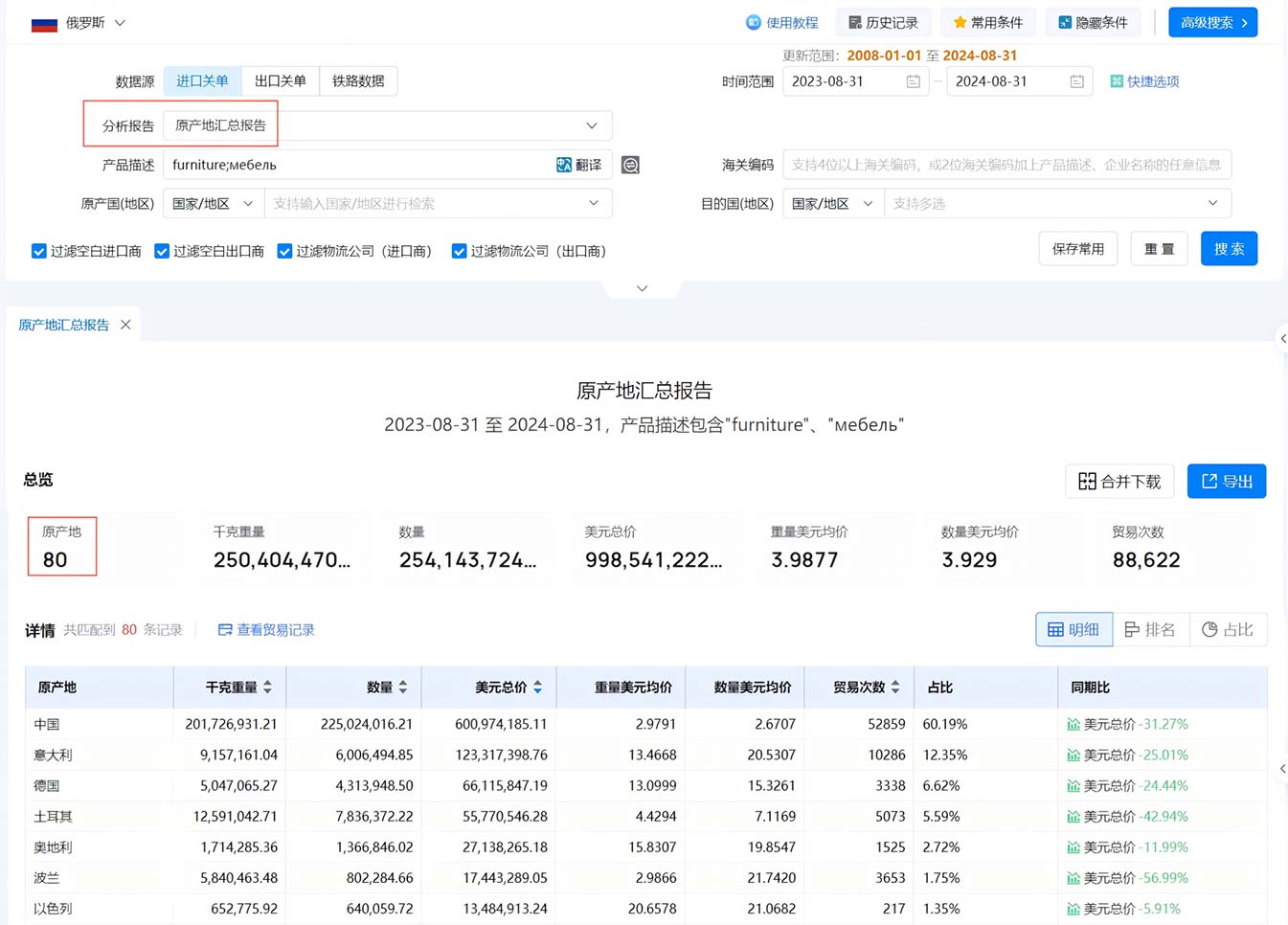Click trend chart icon in 中国 row
Viewport: 1288px width, 925px height.
tap(1073, 725)
